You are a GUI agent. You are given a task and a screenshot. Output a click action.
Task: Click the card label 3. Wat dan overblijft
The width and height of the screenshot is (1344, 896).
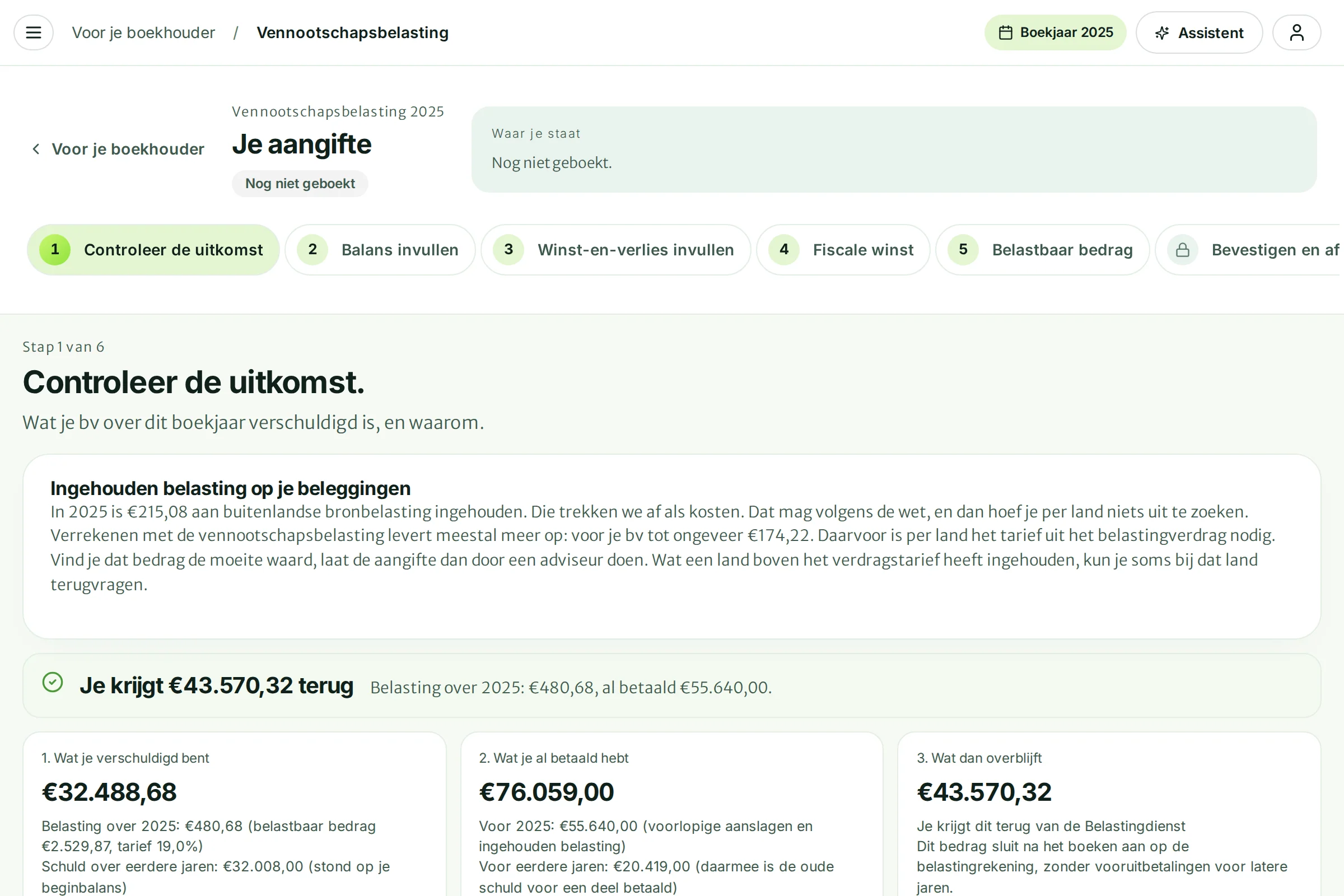click(979, 758)
